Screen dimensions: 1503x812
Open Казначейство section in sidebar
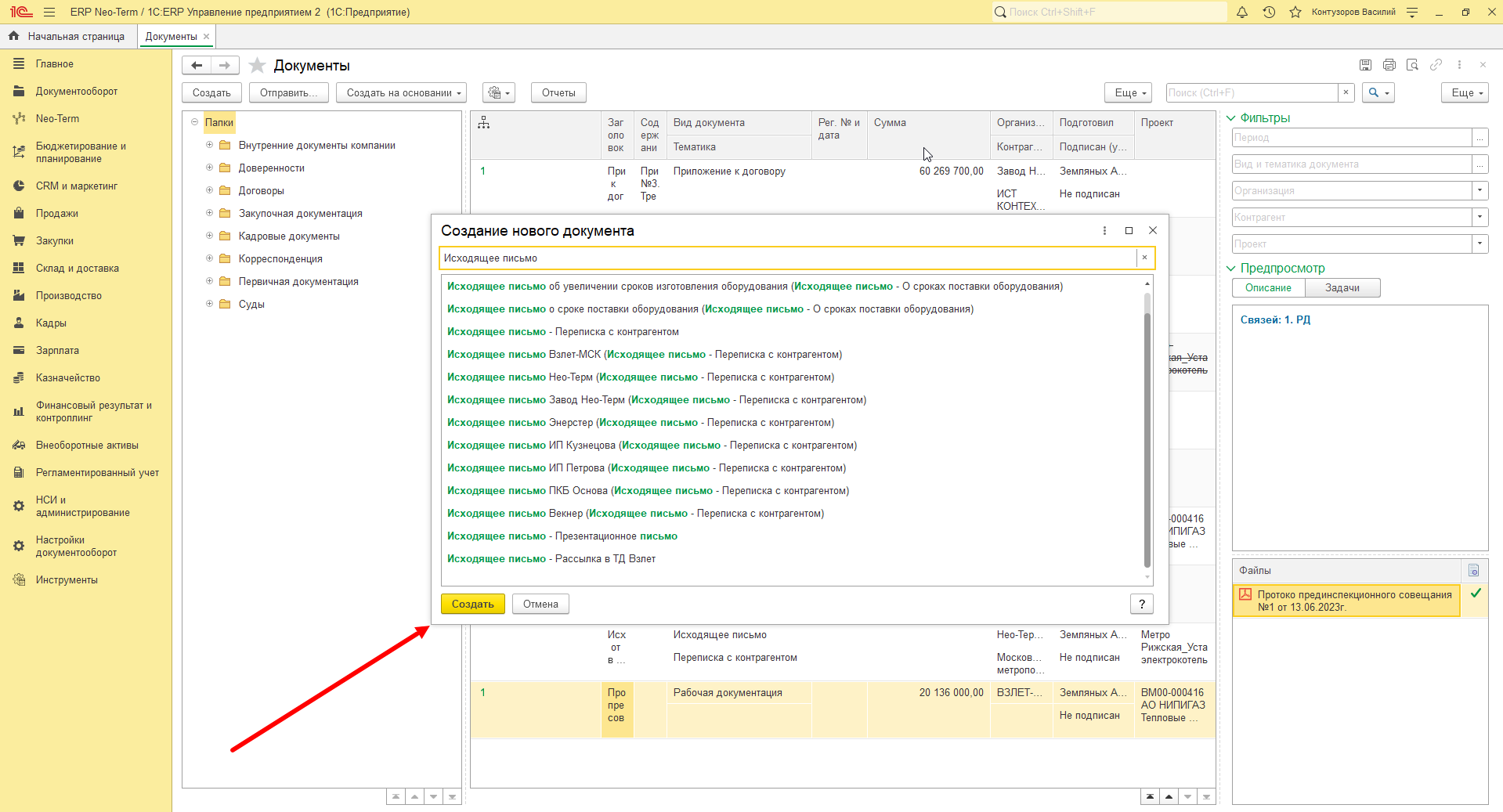(68, 377)
